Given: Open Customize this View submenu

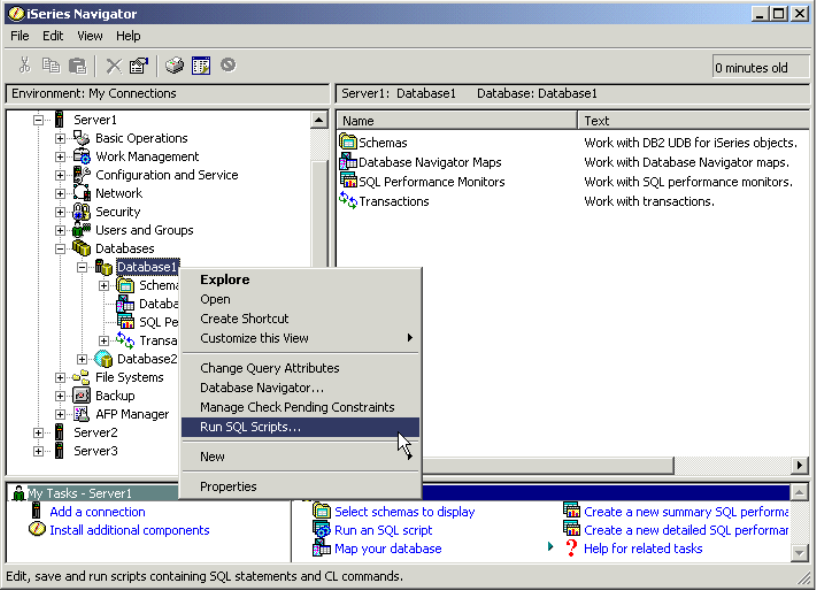Looking at the screenshot, I should 300,338.
